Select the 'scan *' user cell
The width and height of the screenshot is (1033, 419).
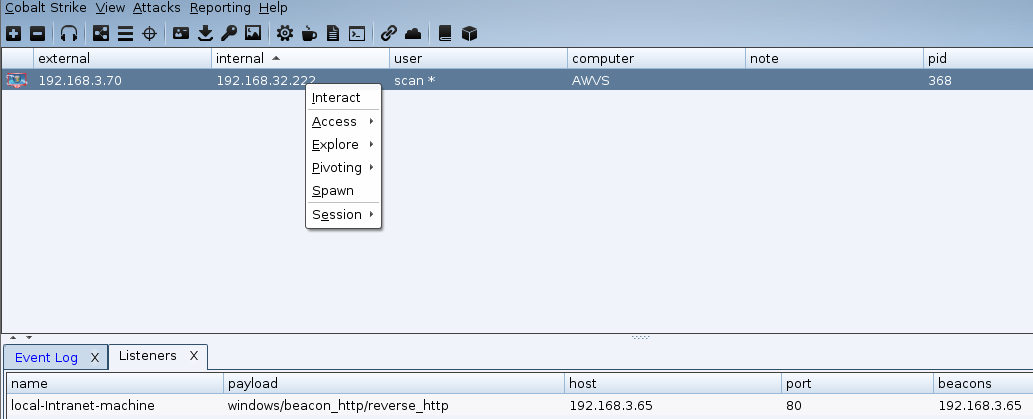coord(478,80)
